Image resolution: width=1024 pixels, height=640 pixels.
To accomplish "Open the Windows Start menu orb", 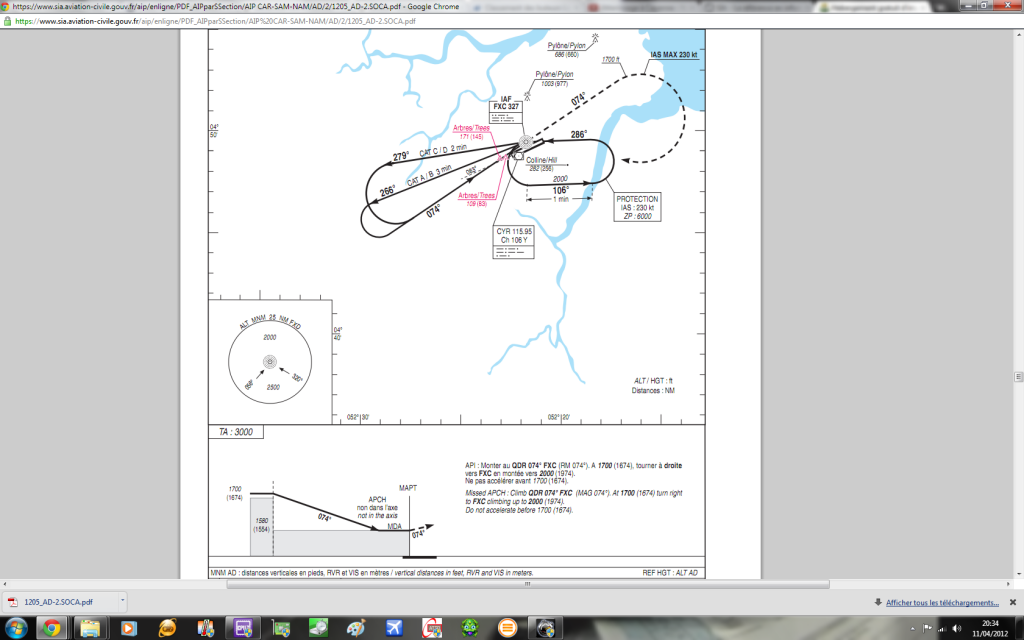I will [x=17, y=627].
